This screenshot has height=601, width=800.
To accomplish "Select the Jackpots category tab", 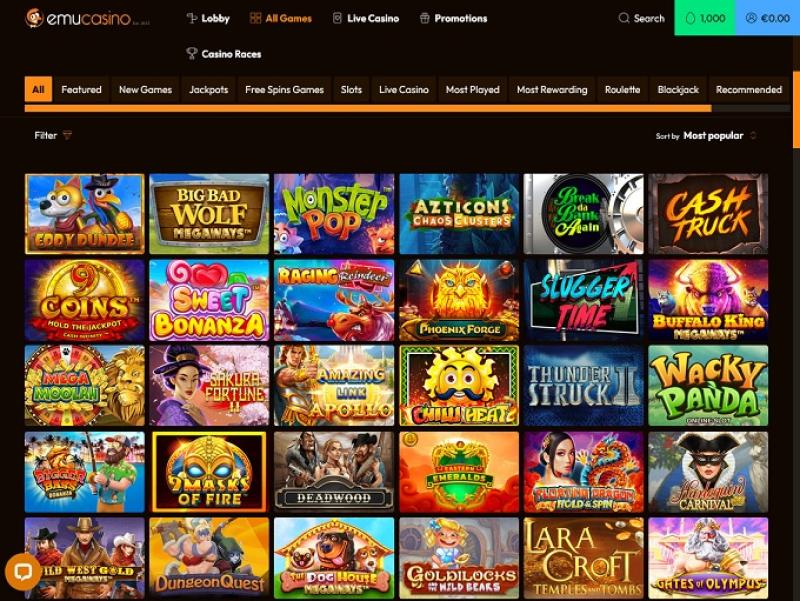I will pos(209,89).
